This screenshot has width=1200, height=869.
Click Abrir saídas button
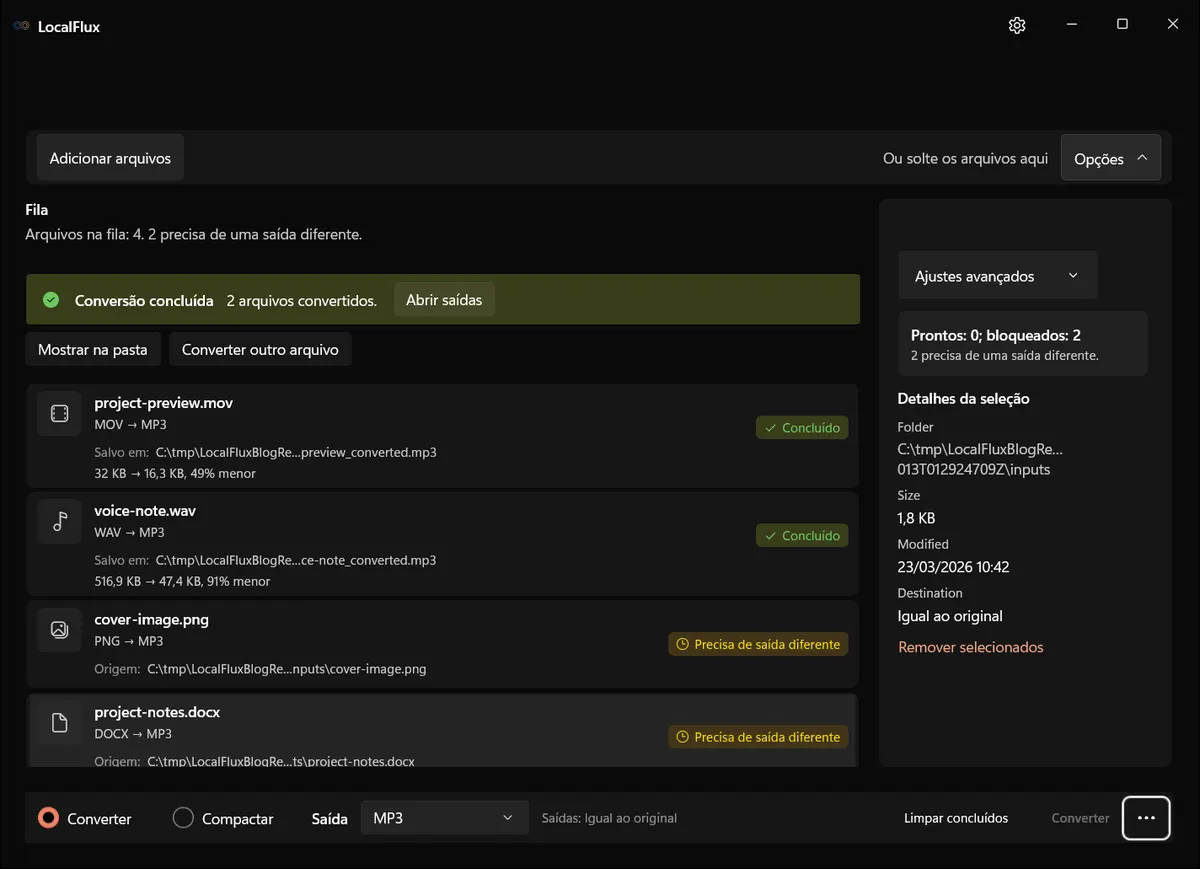pyautogui.click(x=444, y=300)
